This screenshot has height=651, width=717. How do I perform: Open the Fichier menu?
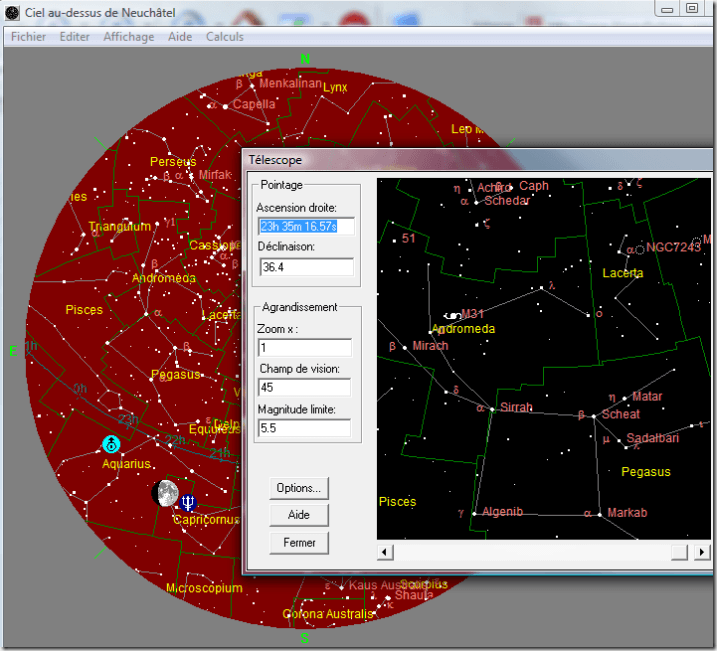click(29, 37)
